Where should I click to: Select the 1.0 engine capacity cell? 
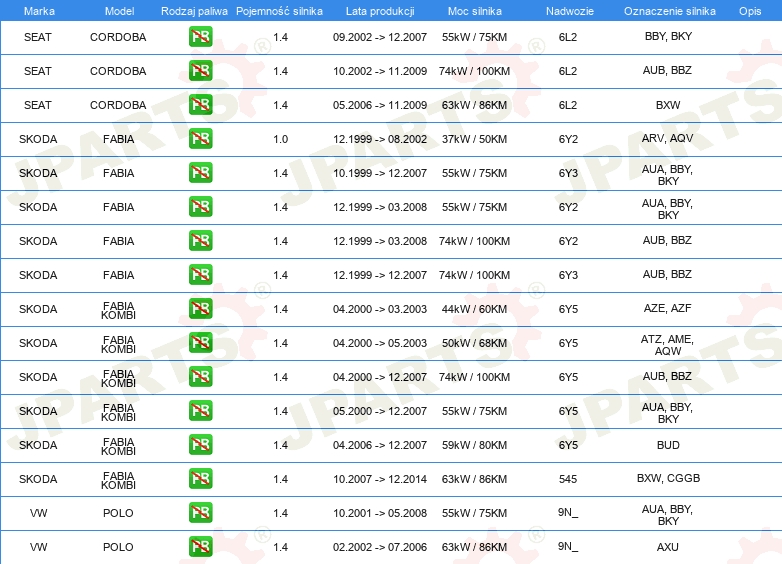[x=280, y=139]
